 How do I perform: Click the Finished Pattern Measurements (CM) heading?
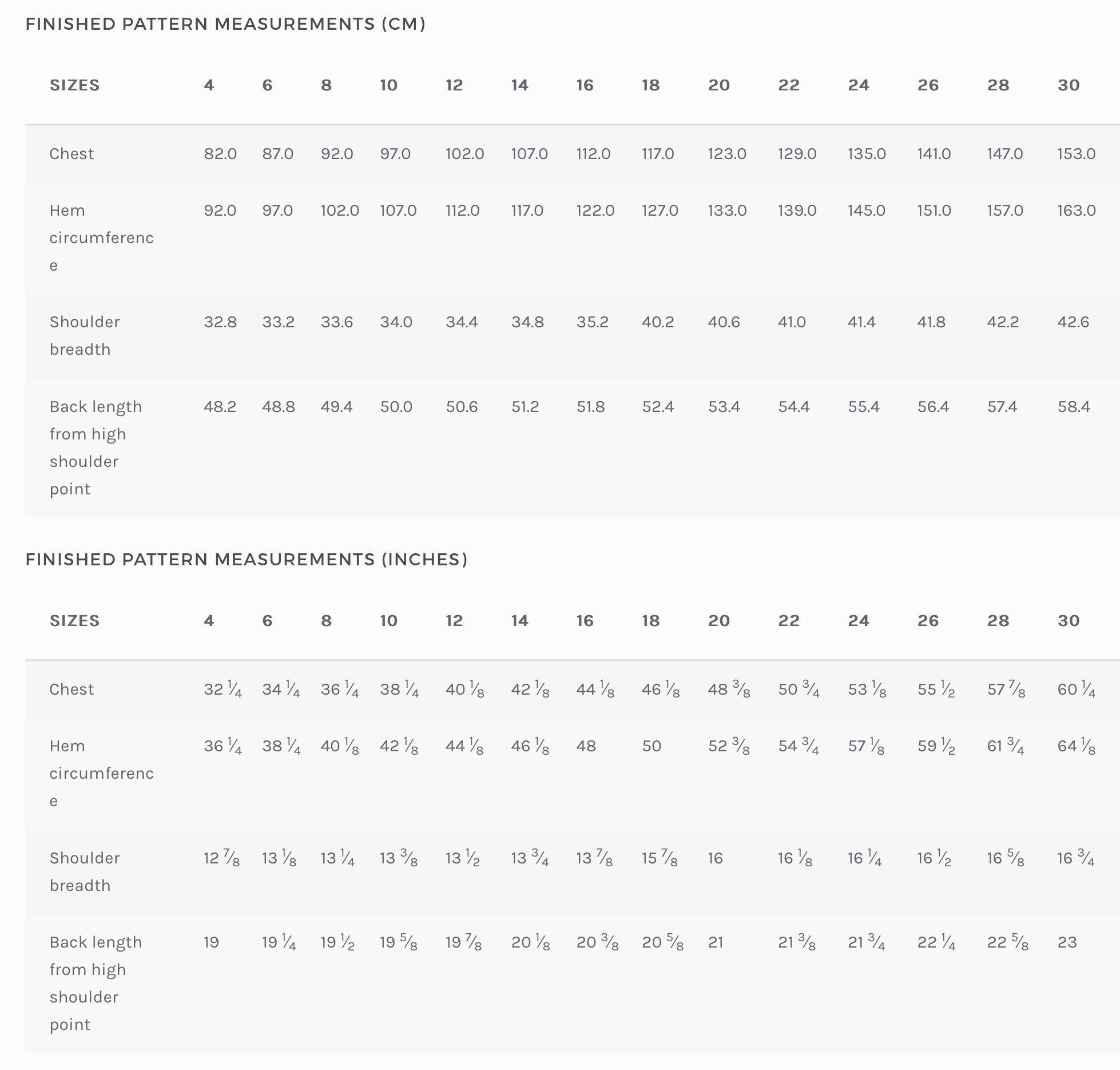[x=225, y=24]
